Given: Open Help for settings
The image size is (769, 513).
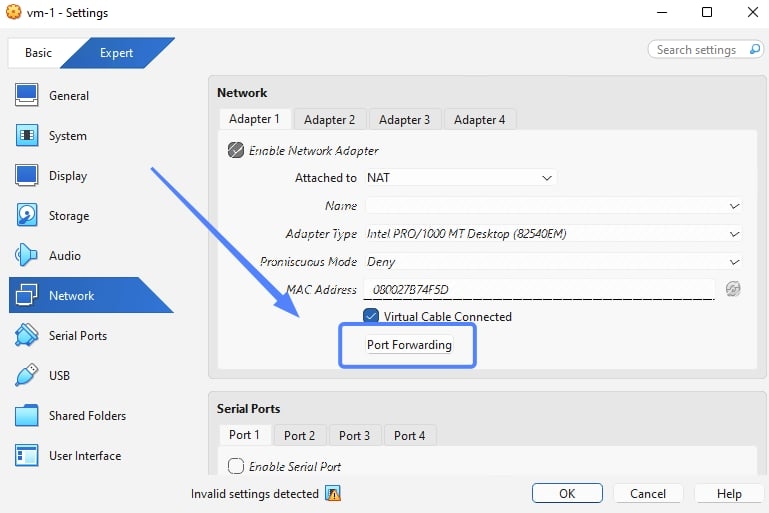Looking at the screenshot, I should point(729,493).
